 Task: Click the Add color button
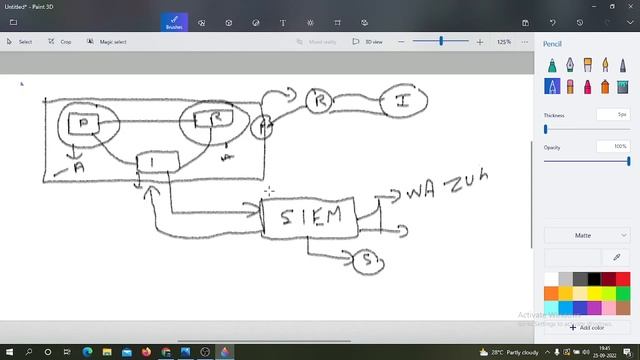click(x=587, y=327)
